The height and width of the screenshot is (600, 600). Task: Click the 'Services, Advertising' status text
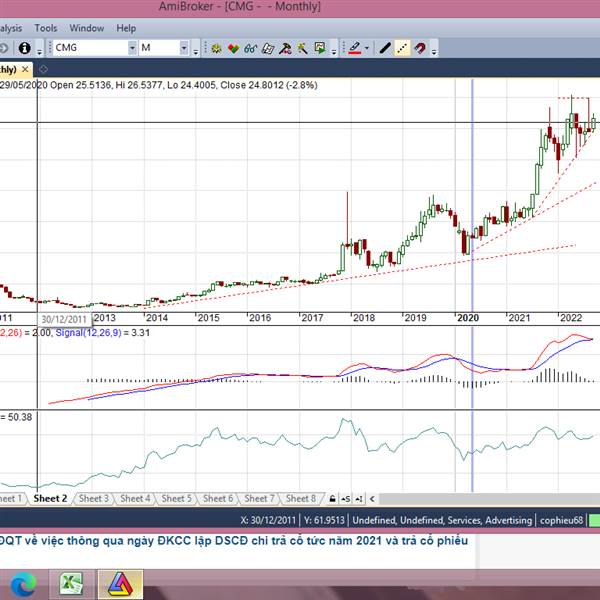click(x=489, y=520)
